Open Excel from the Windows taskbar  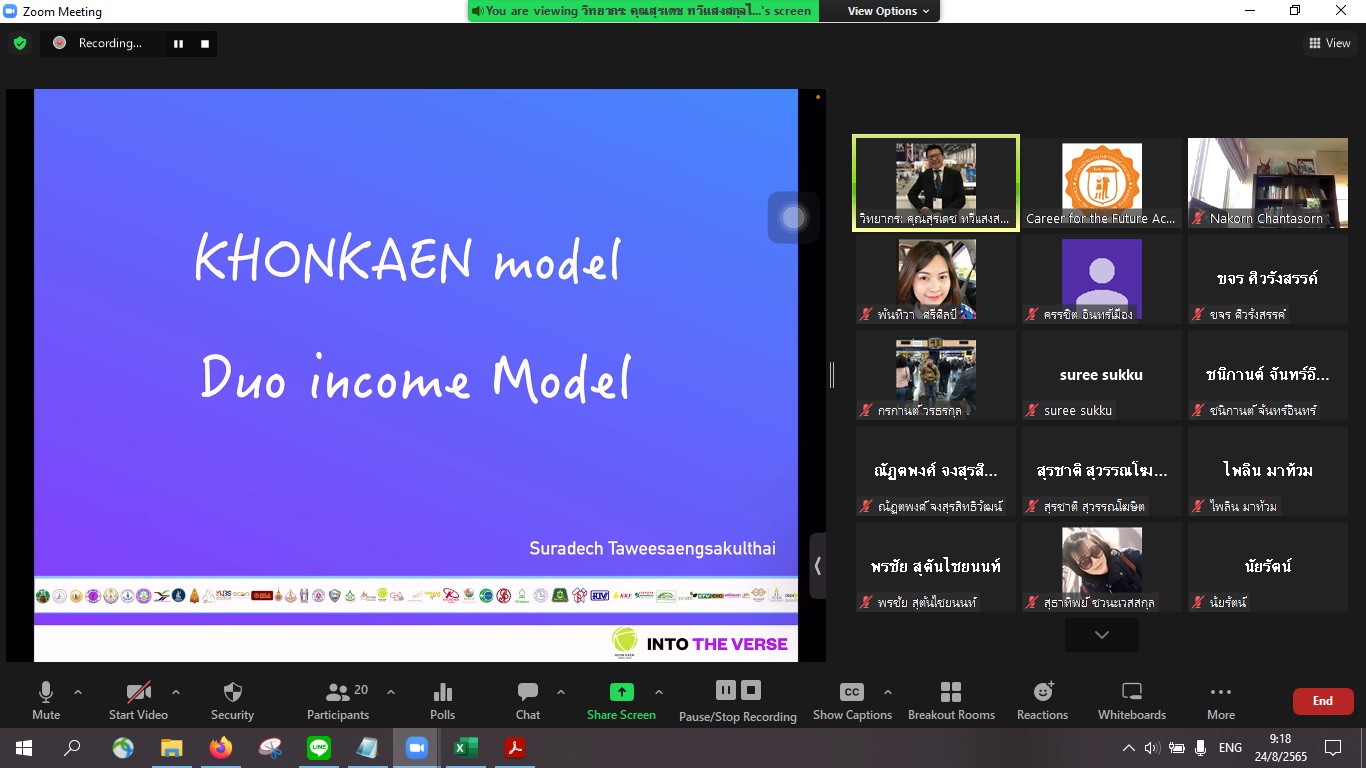pyautogui.click(x=466, y=747)
